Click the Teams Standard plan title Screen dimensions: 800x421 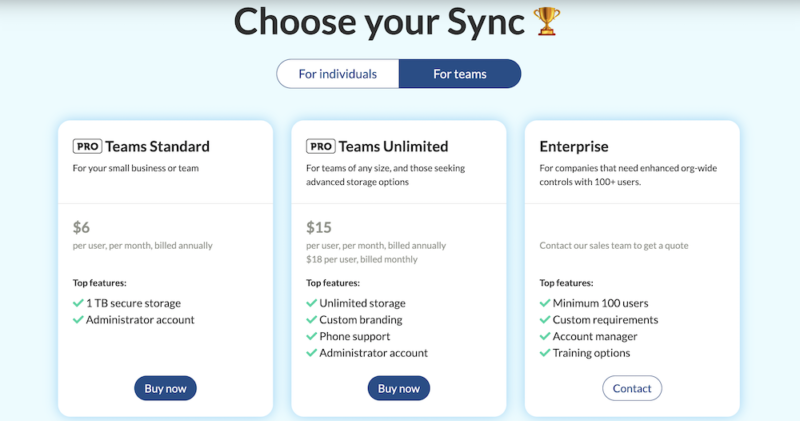click(157, 146)
